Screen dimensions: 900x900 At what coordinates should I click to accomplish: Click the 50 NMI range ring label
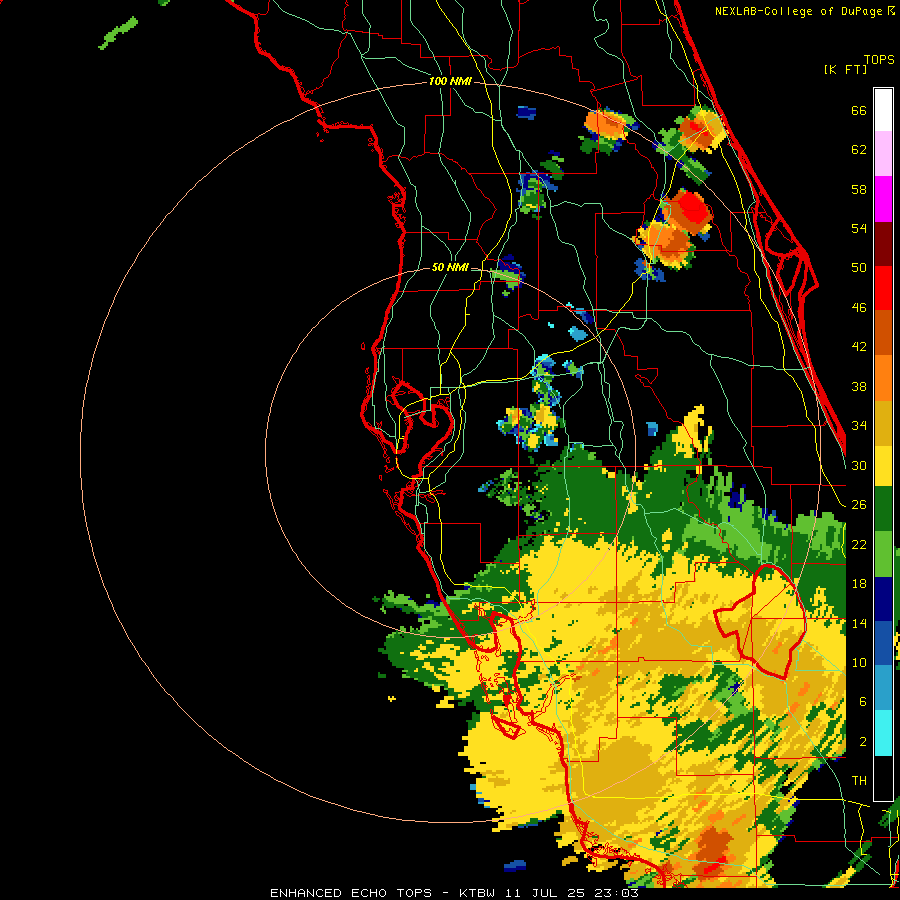pyautogui.click(x=450, y=267)
